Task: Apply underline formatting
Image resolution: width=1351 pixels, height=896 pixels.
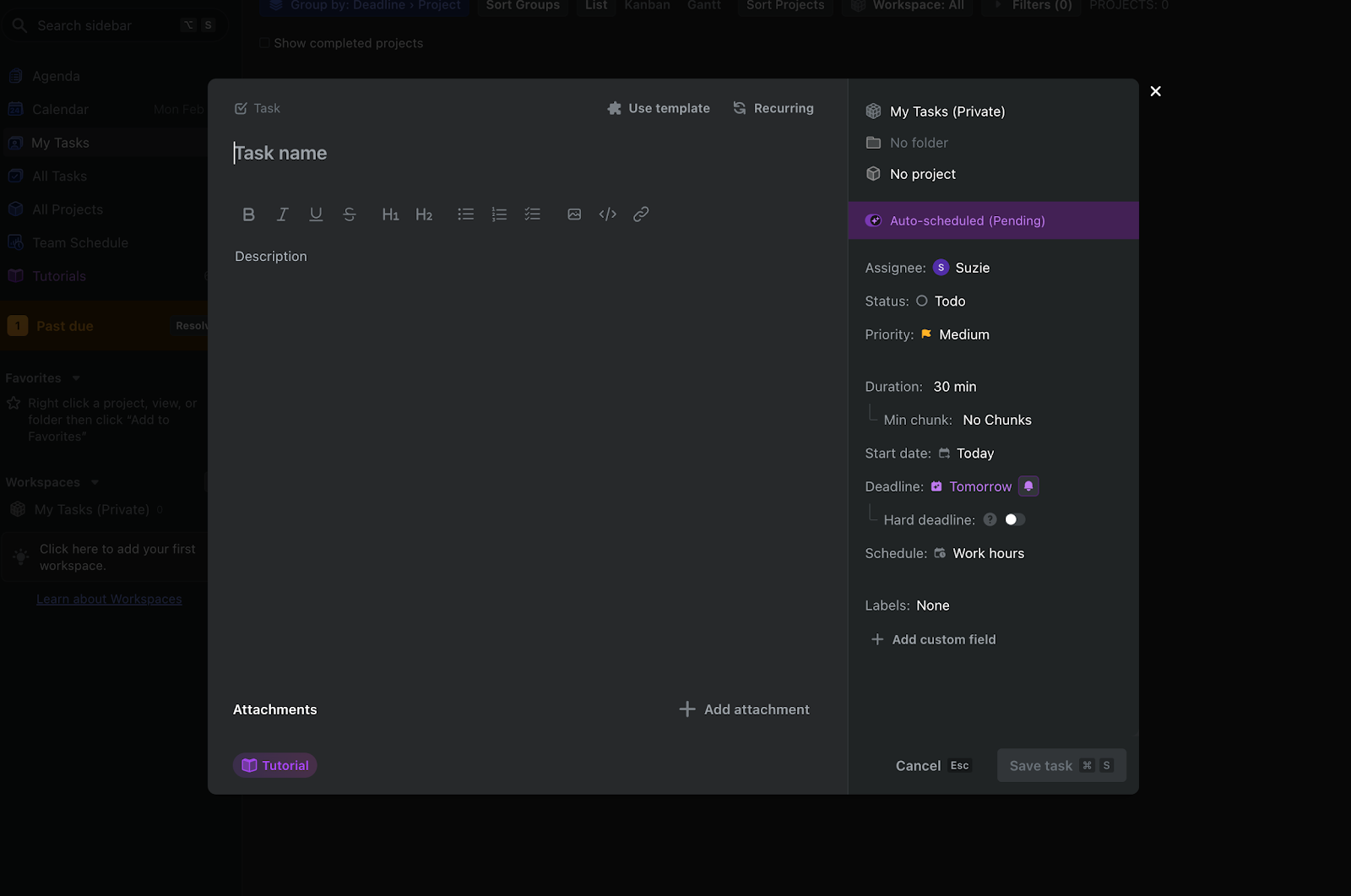Action: (316, 214)
